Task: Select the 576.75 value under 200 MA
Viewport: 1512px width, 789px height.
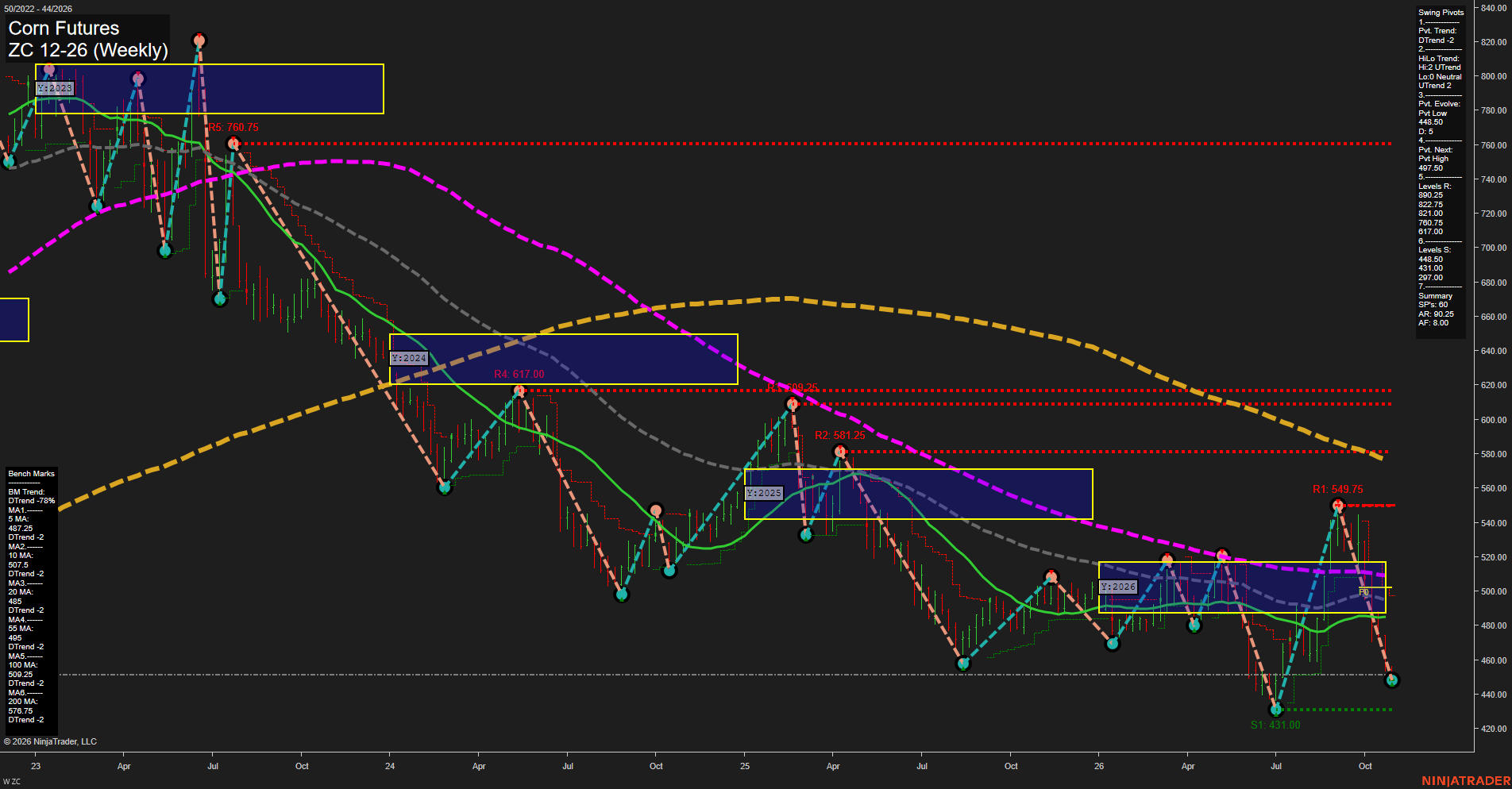Action: point(21,711)
